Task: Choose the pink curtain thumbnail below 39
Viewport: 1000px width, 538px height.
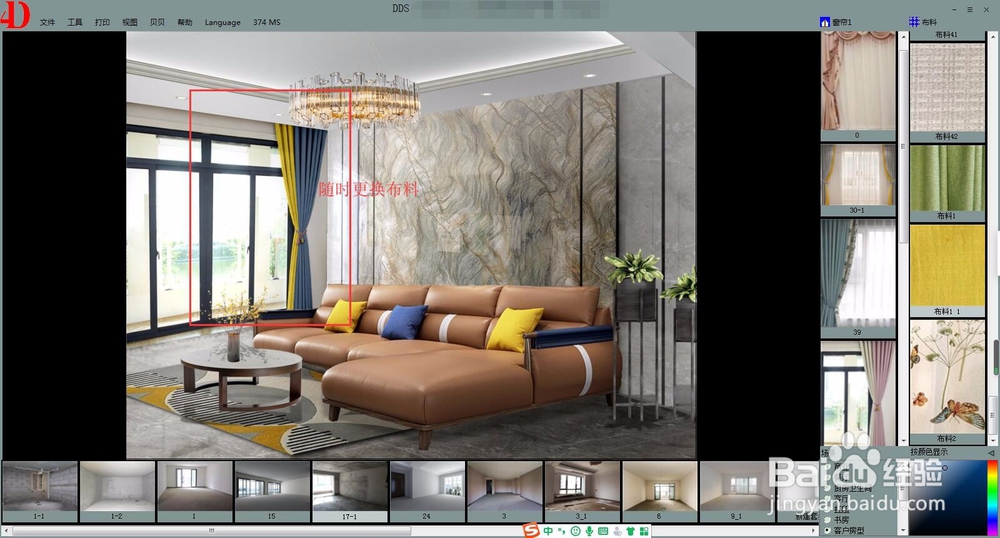Action: (858, 393)
